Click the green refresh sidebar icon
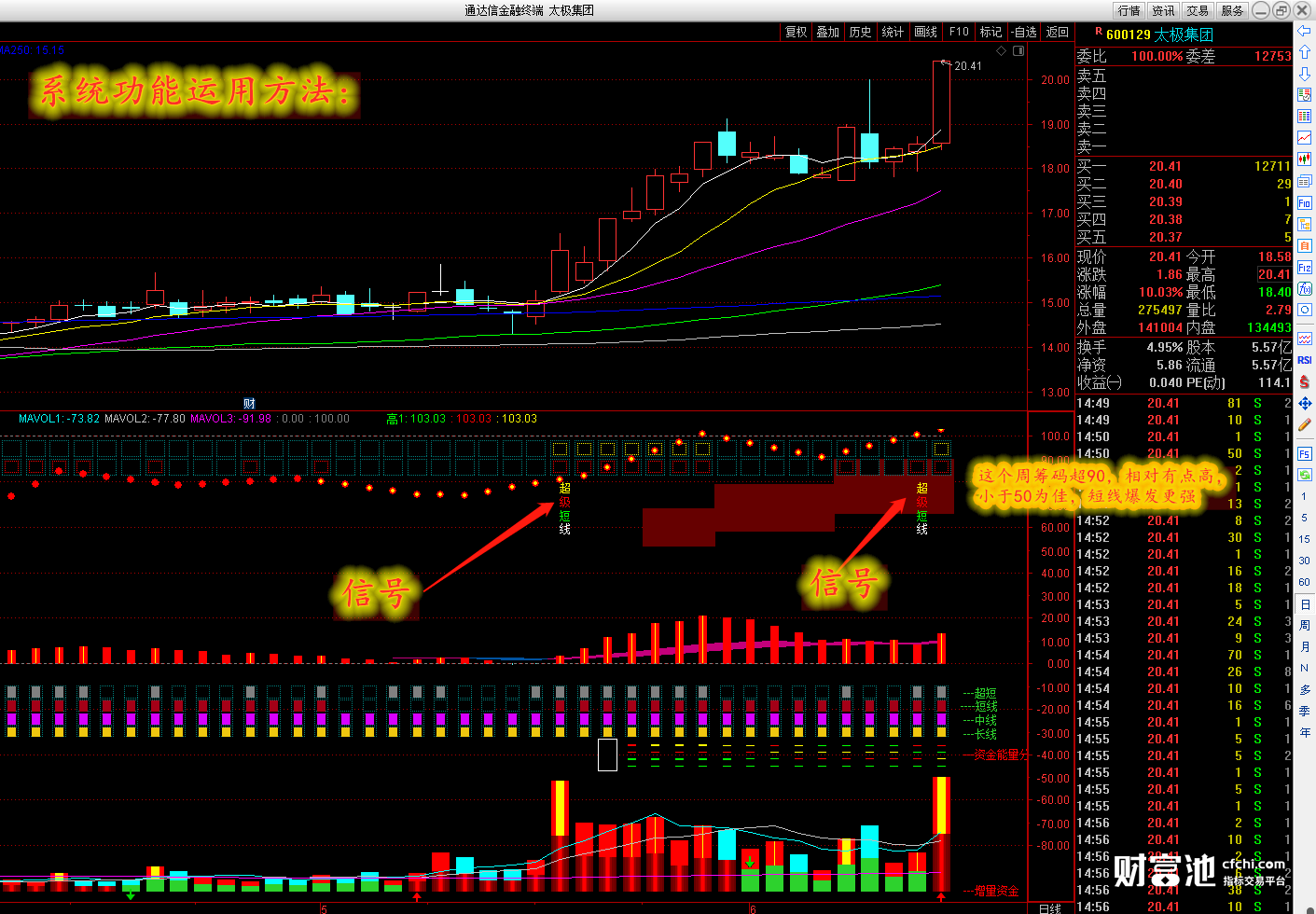 coord(1305,475)
